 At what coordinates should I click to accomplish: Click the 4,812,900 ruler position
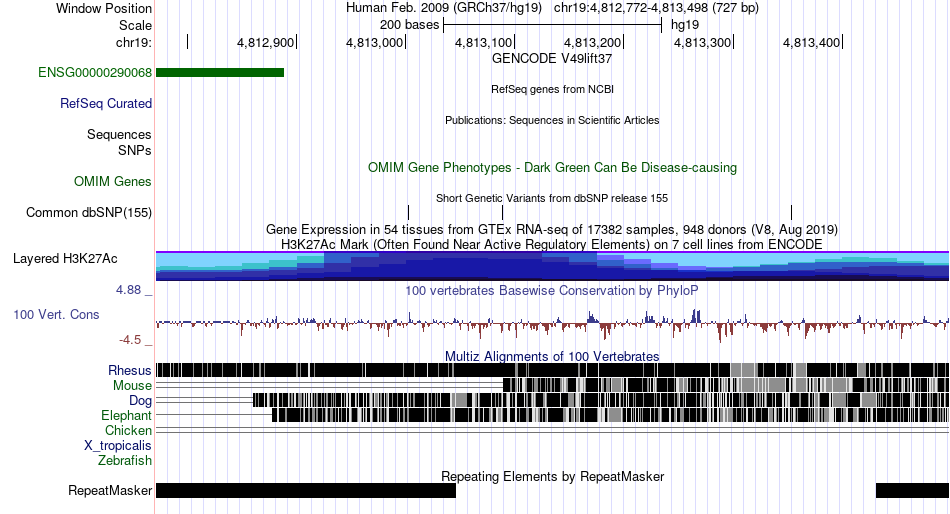[265, 42]
